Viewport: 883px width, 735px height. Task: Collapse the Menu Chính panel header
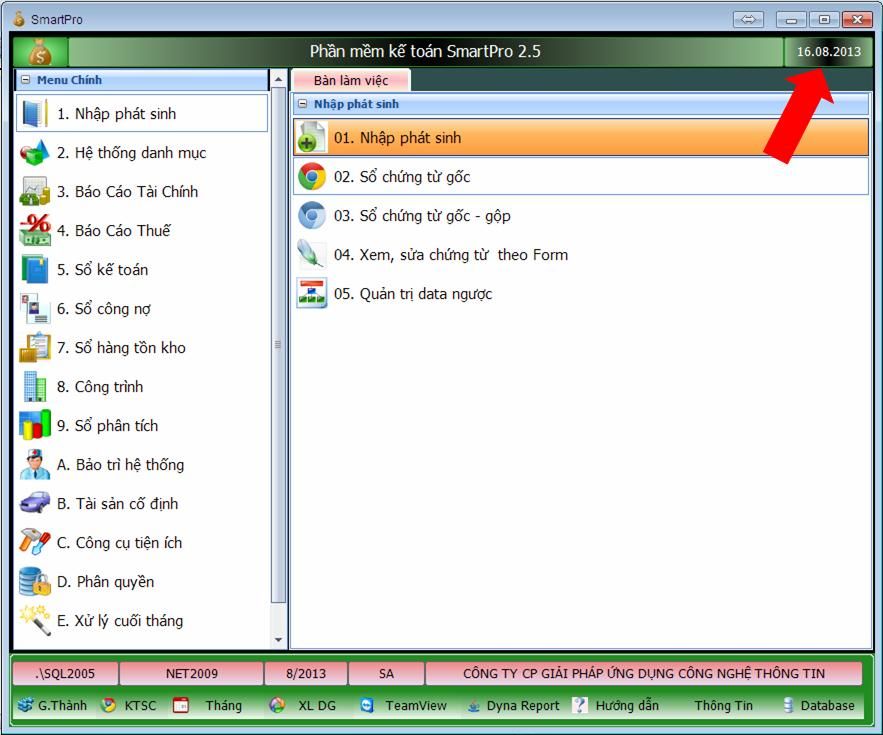[27, 80]
